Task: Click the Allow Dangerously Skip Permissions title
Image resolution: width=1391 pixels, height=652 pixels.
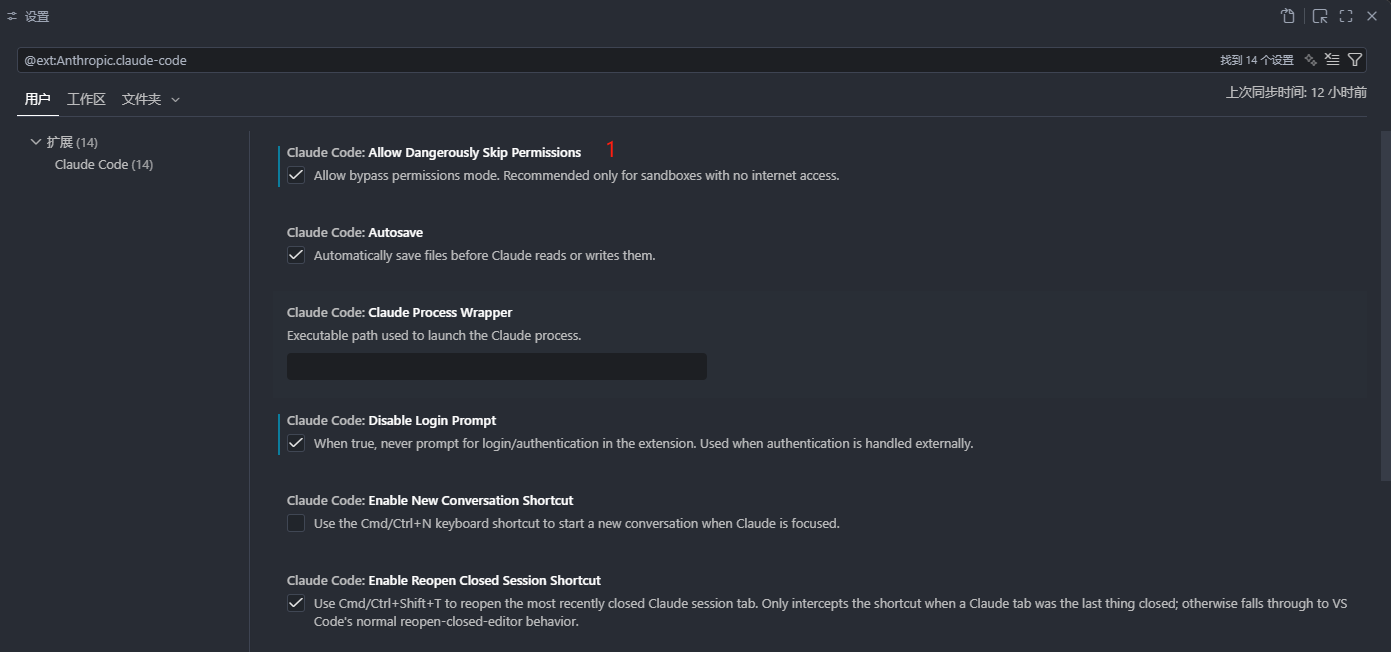Action: pyautogui.click(x=434, y=152)
